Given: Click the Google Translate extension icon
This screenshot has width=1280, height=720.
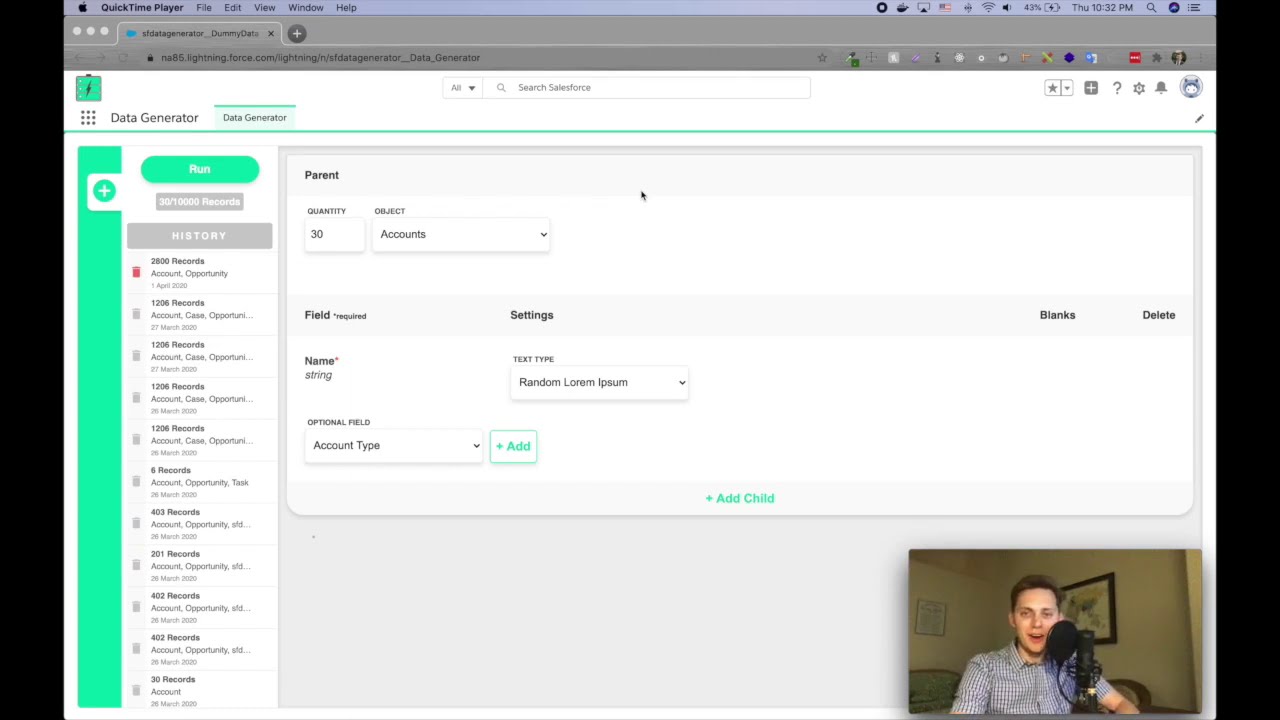Looking at the screenshot, I should click(x=1091, y=57).
